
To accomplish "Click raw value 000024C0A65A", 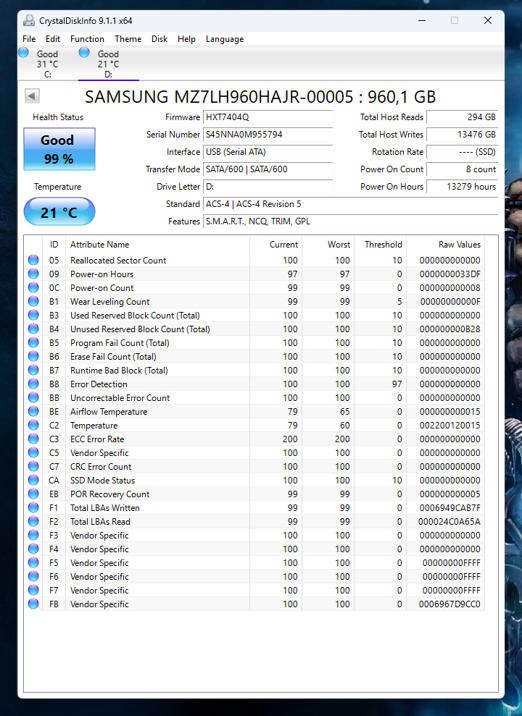I will (449, 521).
